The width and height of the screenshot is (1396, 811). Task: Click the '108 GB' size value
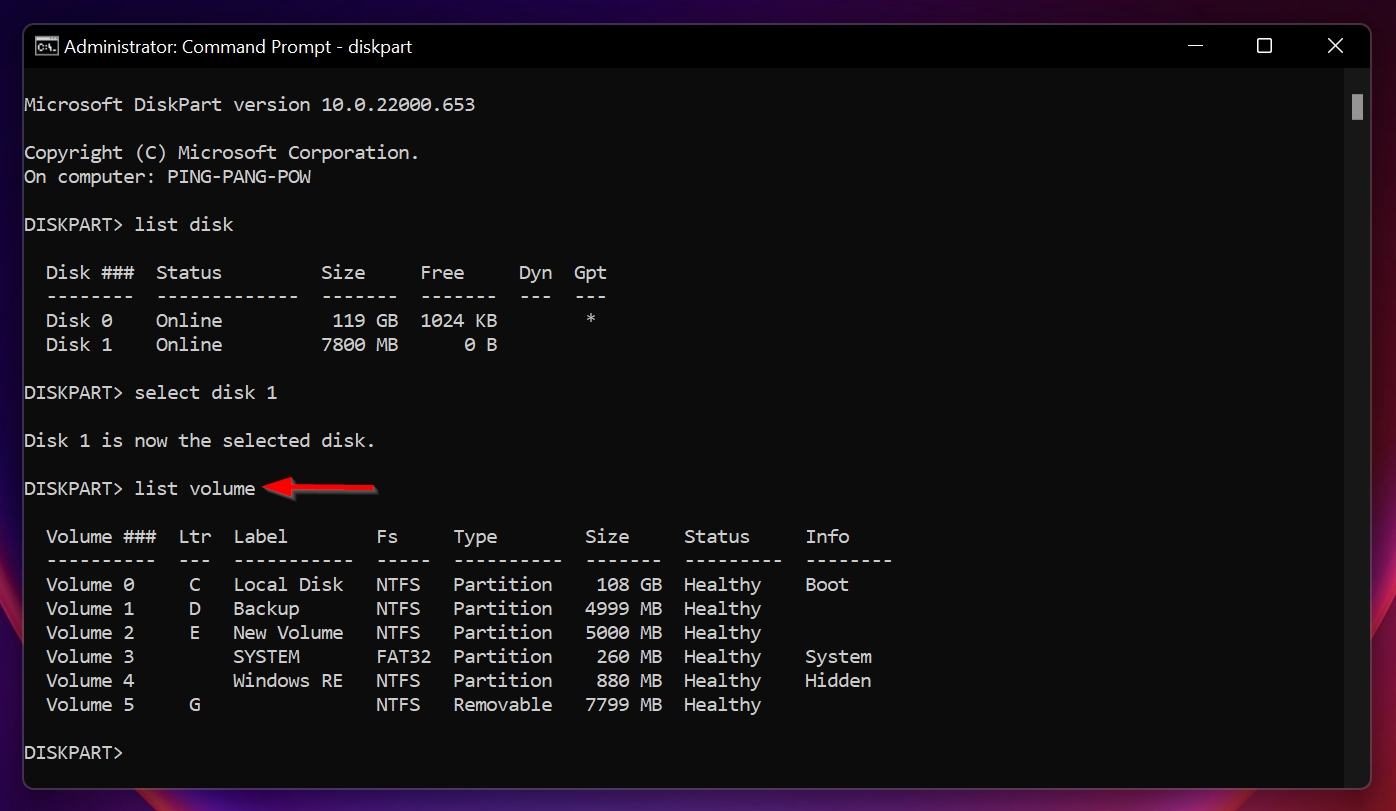point(629,585)
